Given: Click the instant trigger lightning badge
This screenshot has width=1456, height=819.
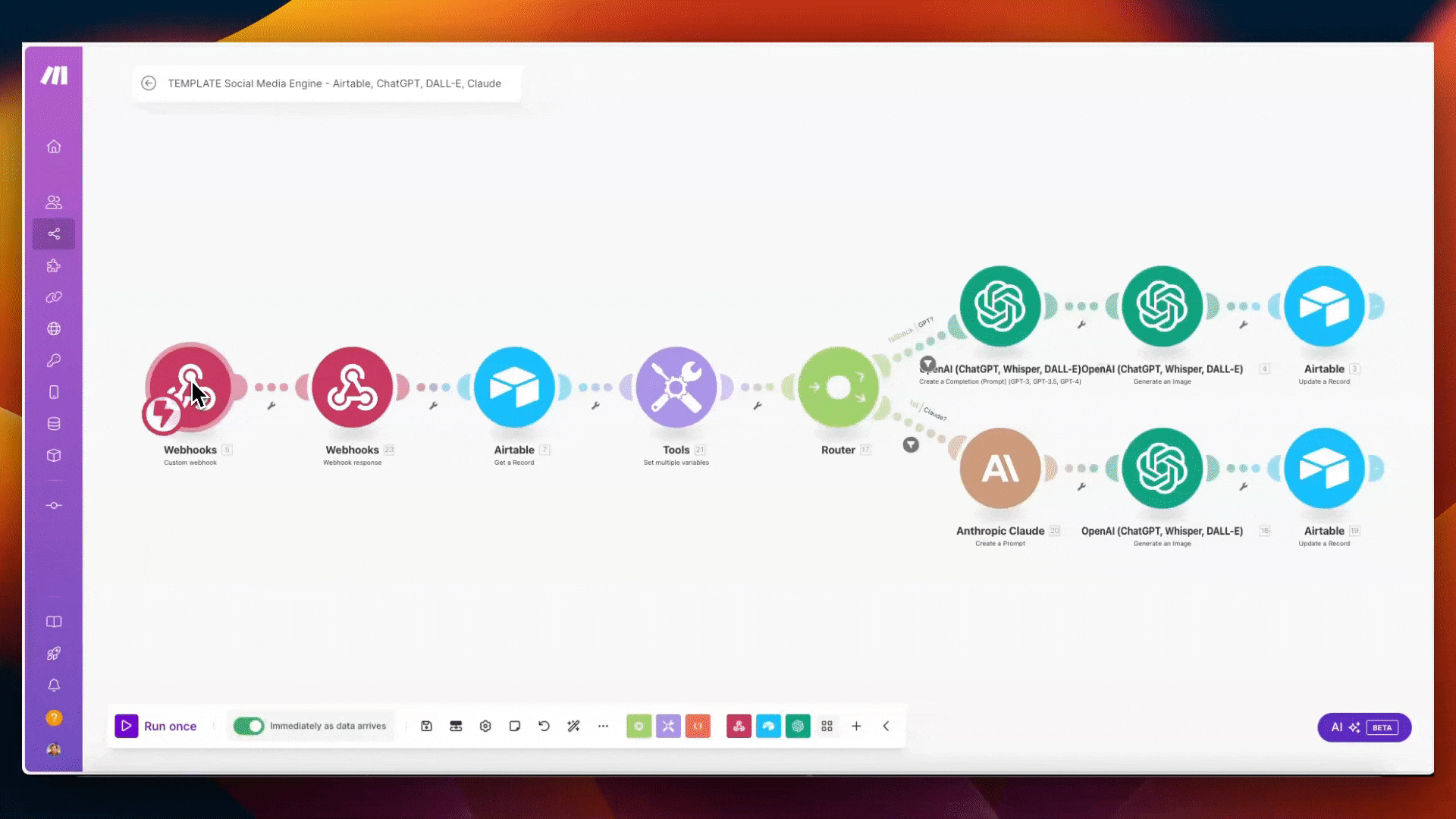Looking at the screenshot, I should 162,414.
